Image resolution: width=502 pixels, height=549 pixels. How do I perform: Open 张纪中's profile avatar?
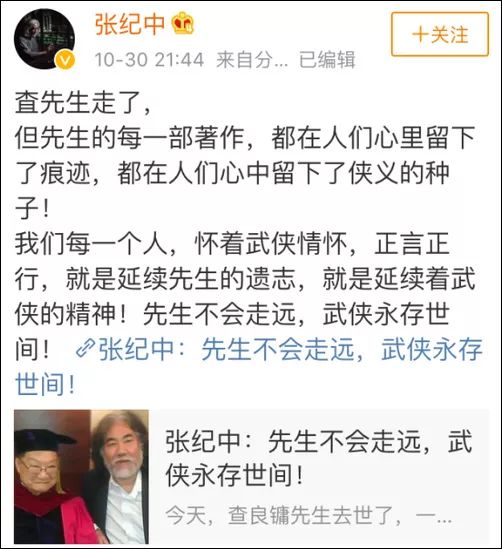[x=44, y=39]
